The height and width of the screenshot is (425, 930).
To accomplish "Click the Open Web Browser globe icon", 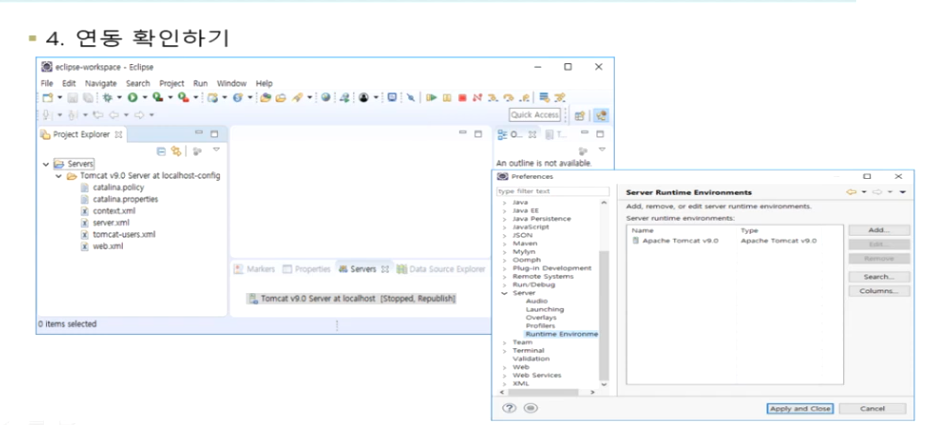I will pos(326,97).
